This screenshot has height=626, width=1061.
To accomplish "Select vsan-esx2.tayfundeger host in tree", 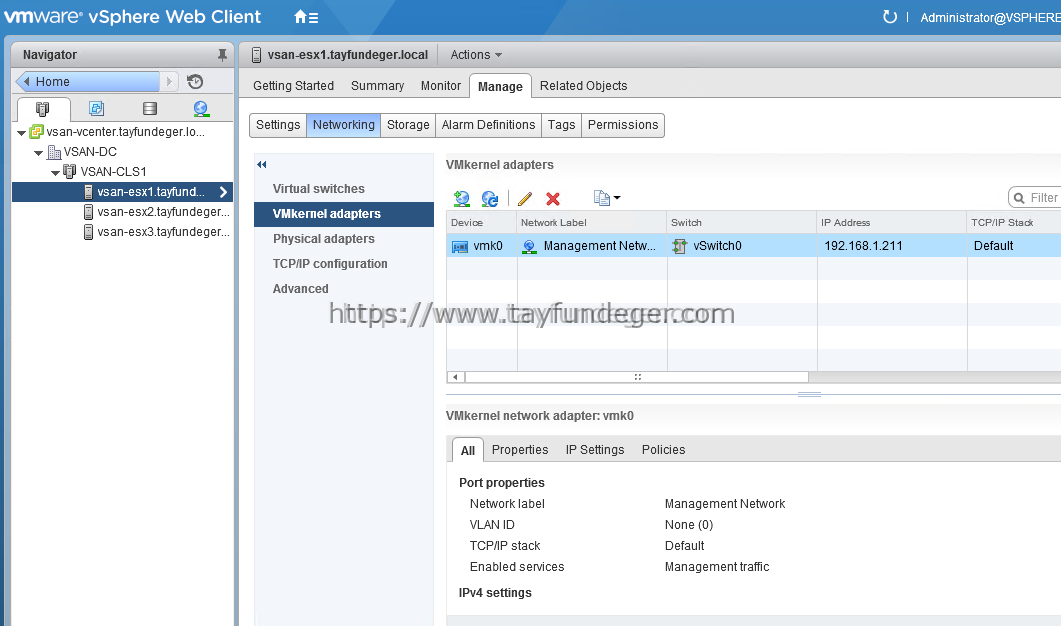I will (163, 212).
